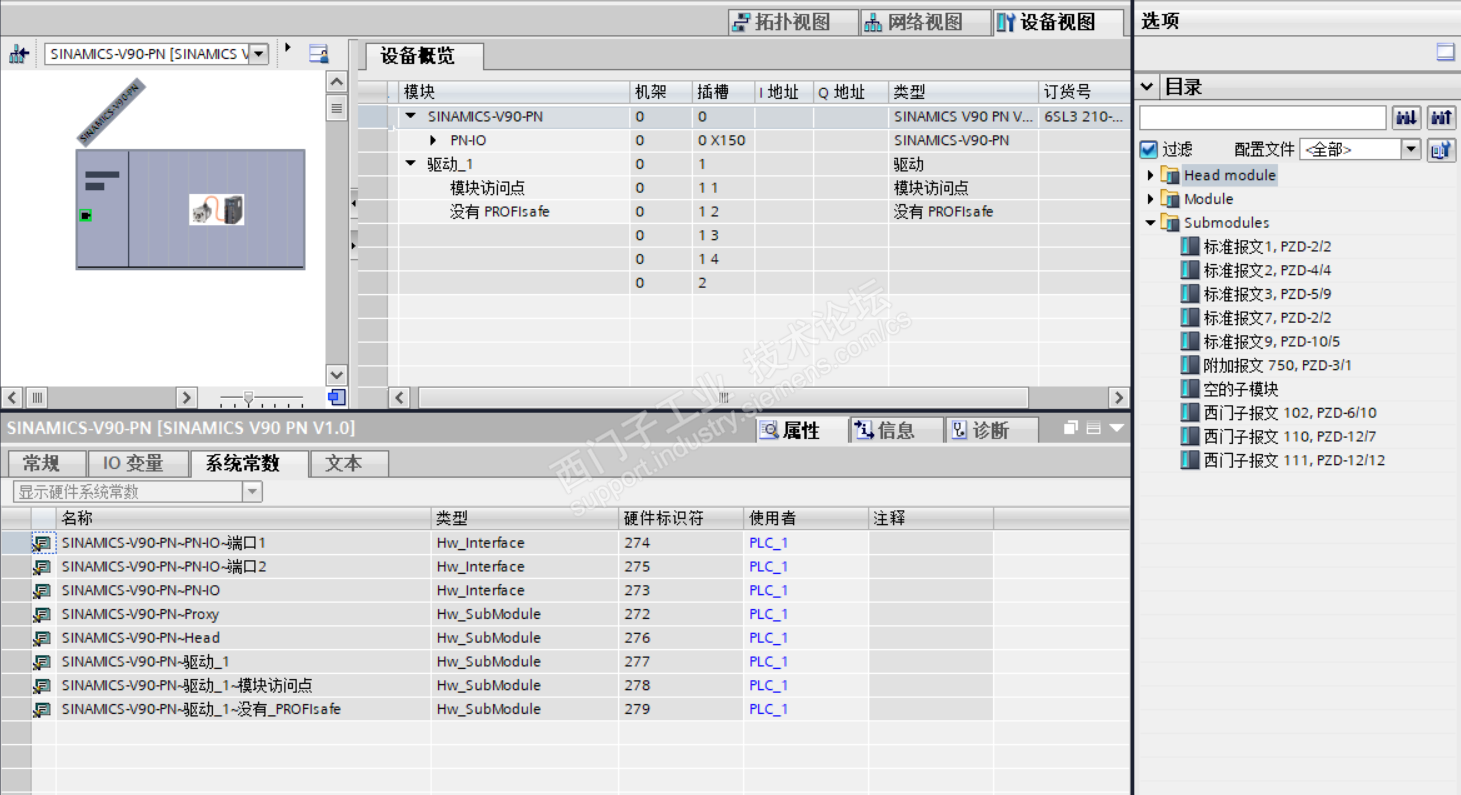1461x795 pixels.
Task: Click the icon of 空的子模块
Action: click(1189, 389)
